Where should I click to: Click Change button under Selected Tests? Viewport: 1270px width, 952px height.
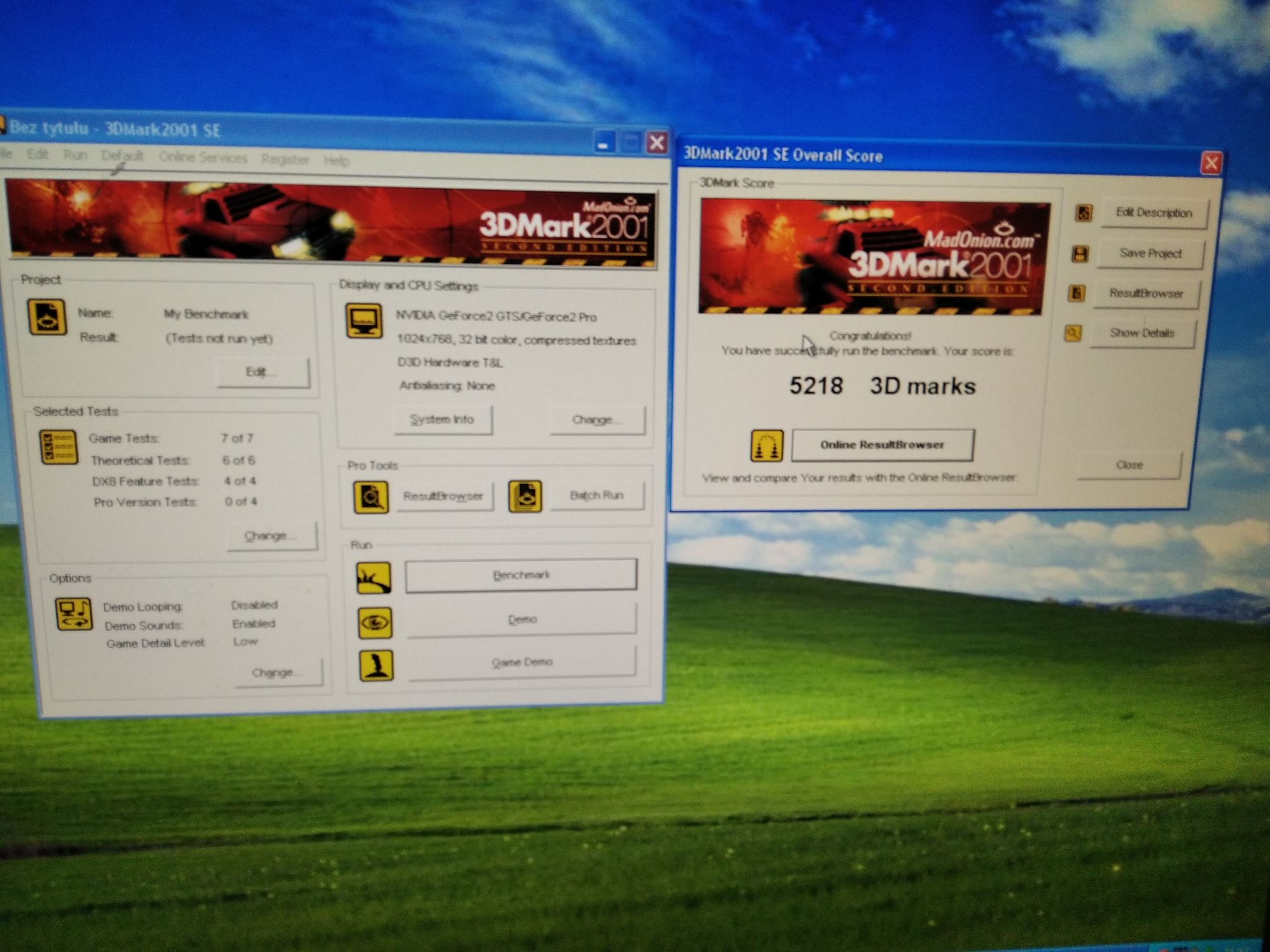click(272, 536)
